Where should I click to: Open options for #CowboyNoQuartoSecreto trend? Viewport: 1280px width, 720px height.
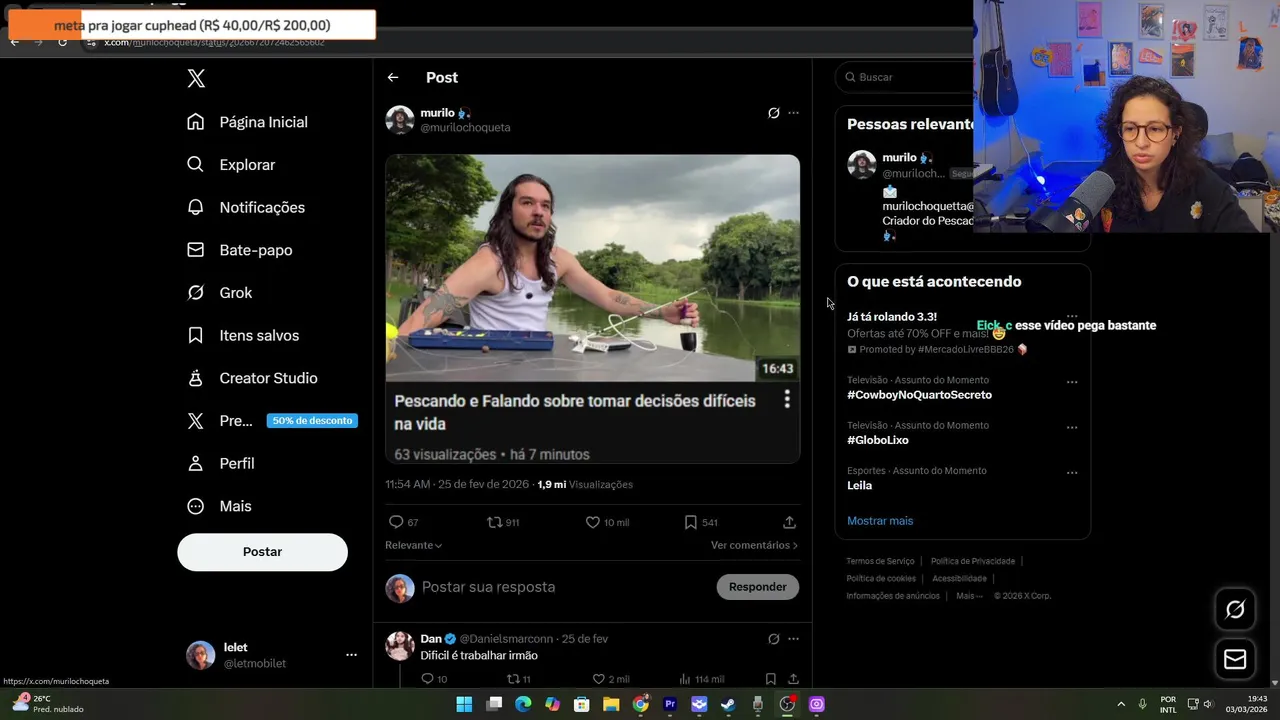(x=1072, y=382)
